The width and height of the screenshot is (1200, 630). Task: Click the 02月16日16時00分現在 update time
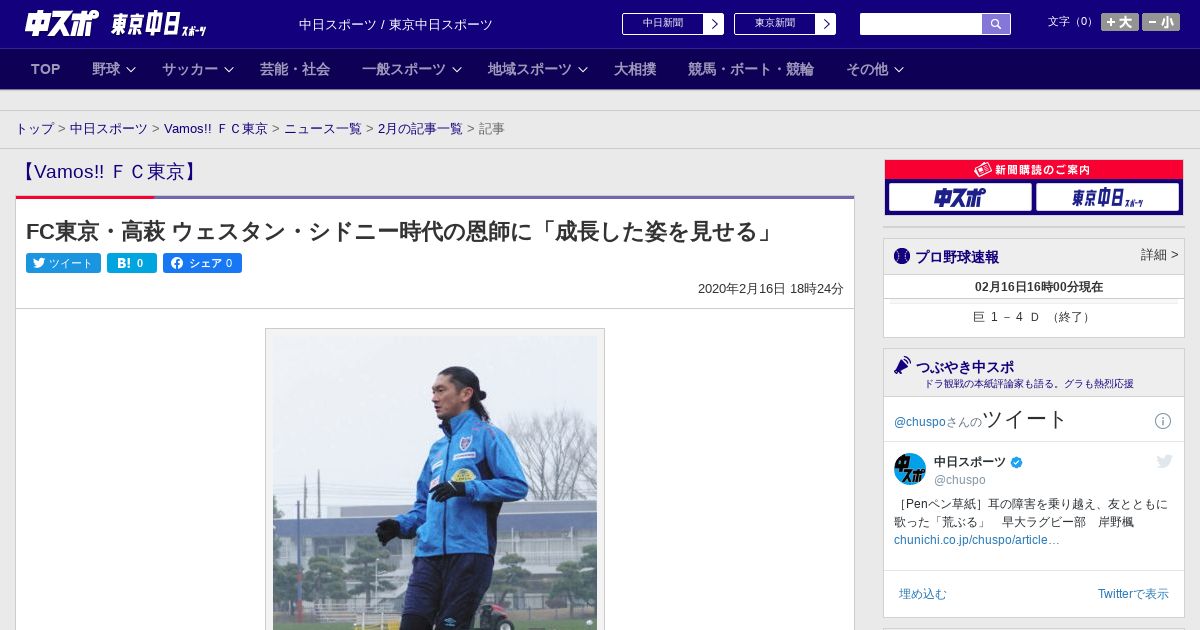tap(1039, 287)
